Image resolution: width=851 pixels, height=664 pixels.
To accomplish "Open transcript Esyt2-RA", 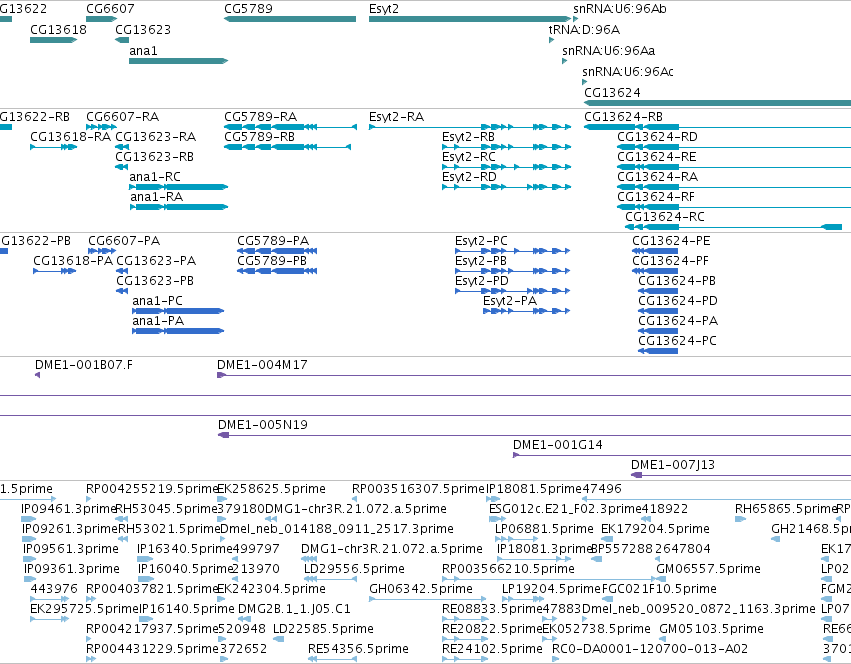I will tap(397, 117).
